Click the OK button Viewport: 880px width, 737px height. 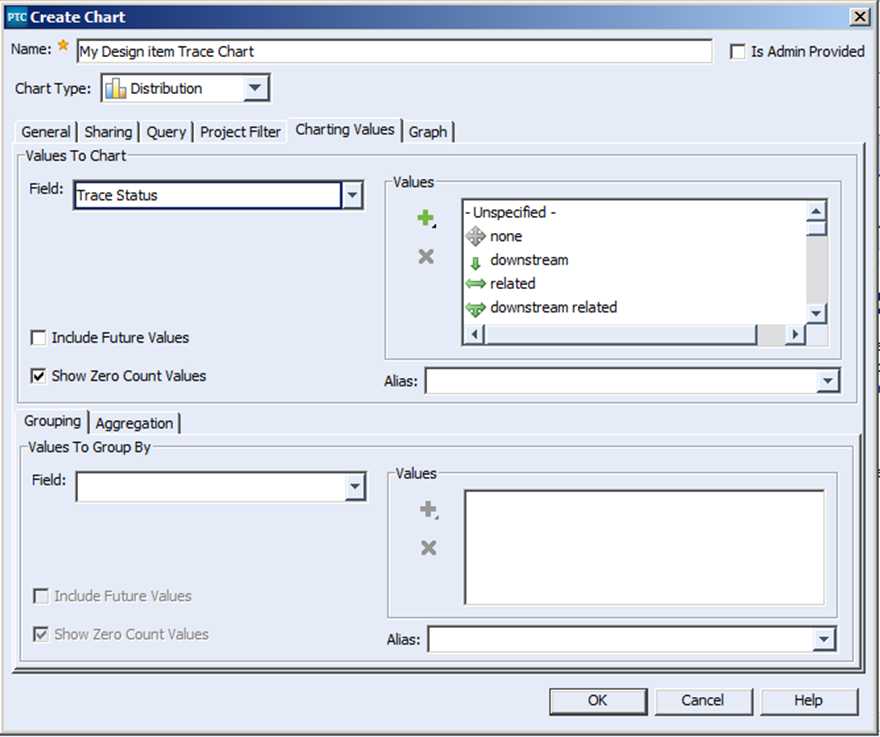click(x=598, y=701)
